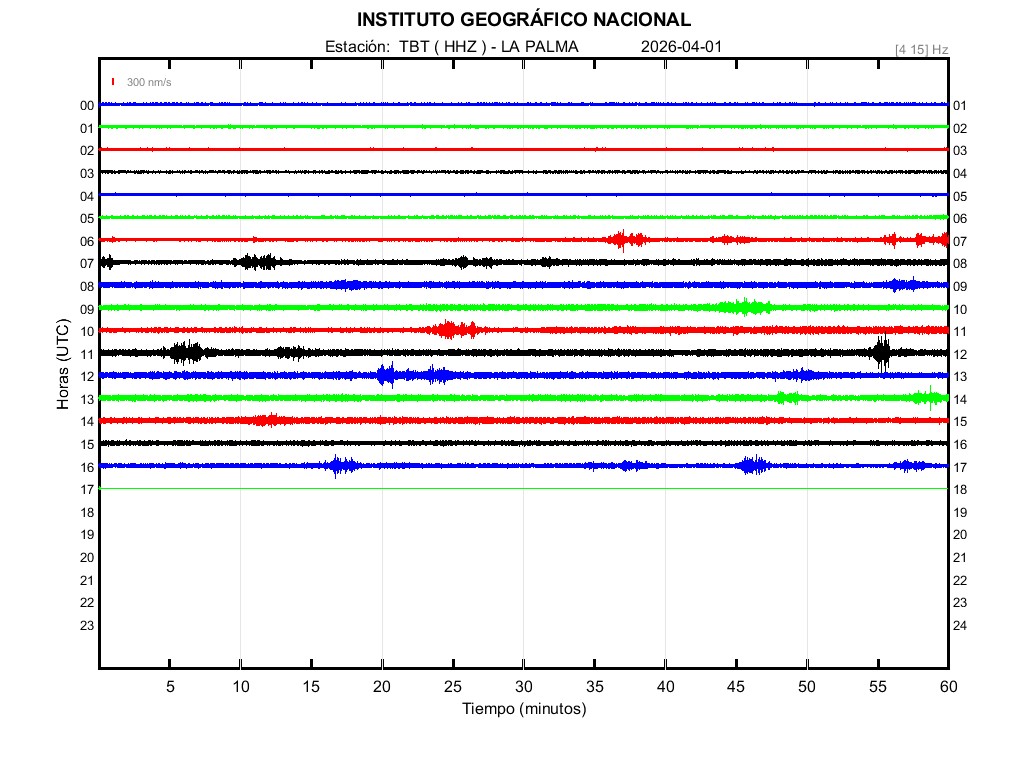Select the blue event near minute 46 on the hour 16 trace

point(752,465)
